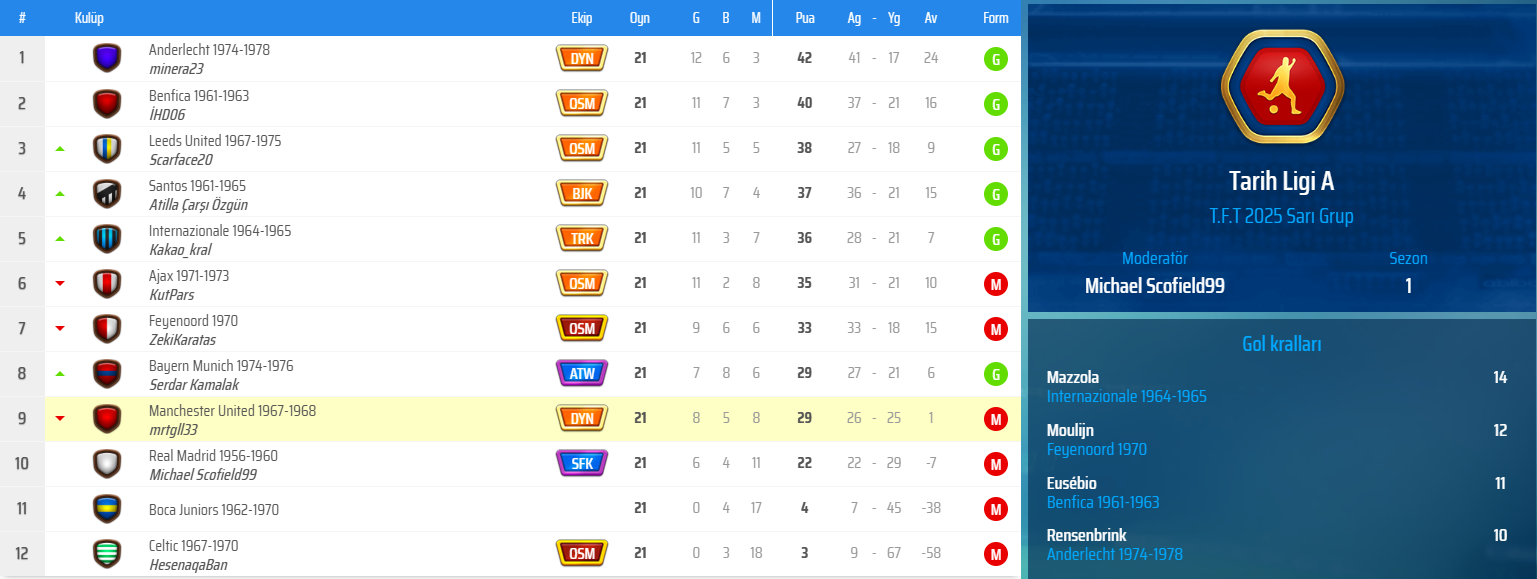
Task: Click the Anderlecht 1974-1978 club crest
Action: [107, 58]
